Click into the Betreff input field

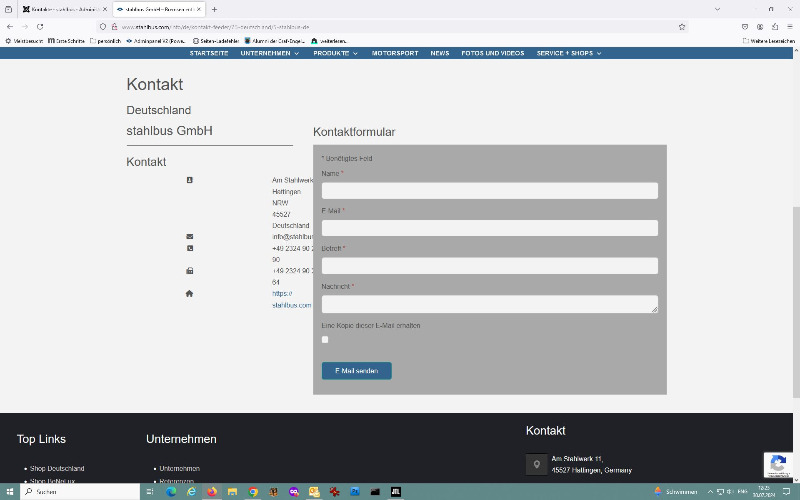490,266
